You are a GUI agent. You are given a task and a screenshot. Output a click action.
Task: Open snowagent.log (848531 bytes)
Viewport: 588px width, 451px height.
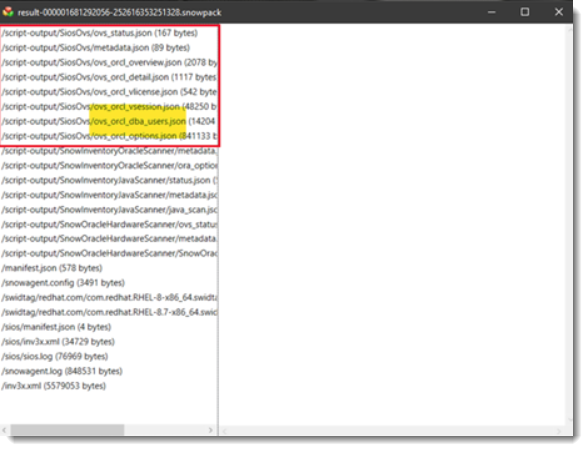point(62,371)
